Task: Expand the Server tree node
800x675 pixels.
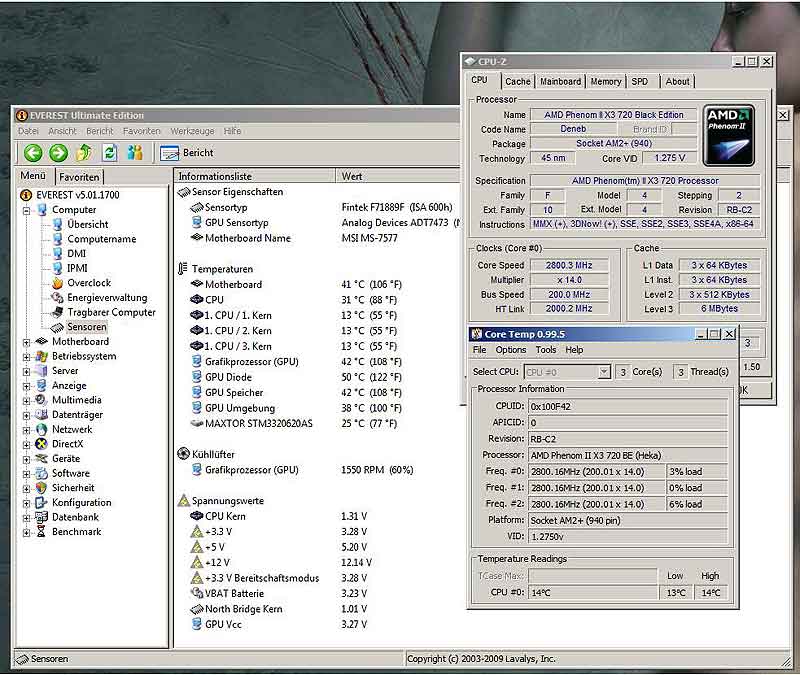Action: tap(26, 371)
